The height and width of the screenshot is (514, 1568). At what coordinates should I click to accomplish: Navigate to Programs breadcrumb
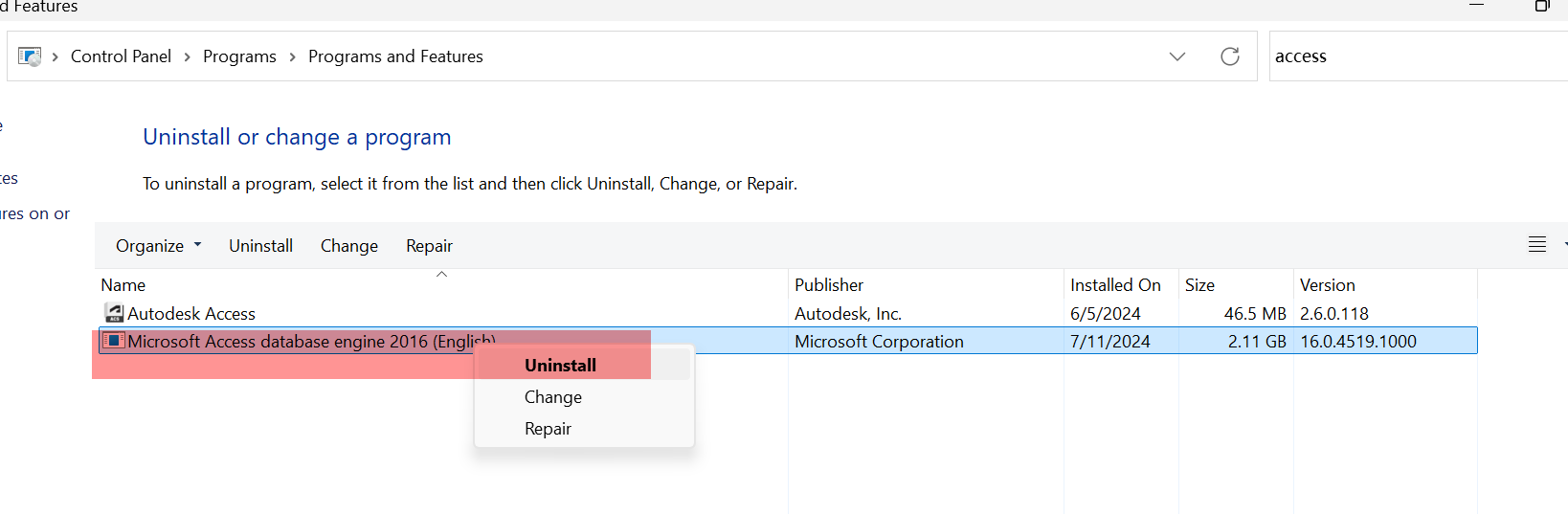(239, 56)
